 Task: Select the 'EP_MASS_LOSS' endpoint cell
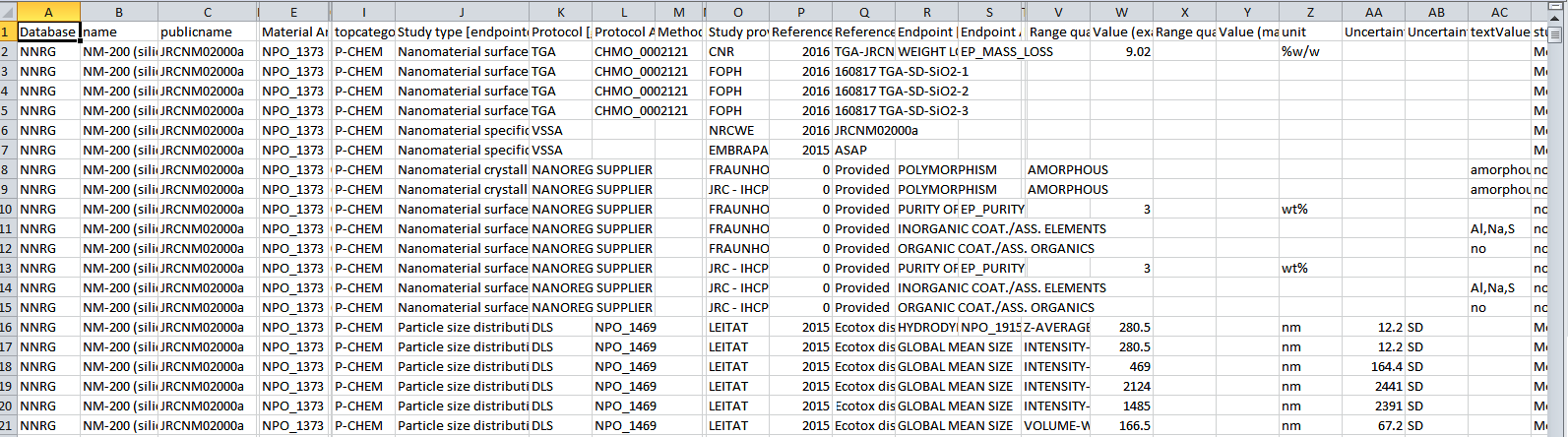pos(990,51)
